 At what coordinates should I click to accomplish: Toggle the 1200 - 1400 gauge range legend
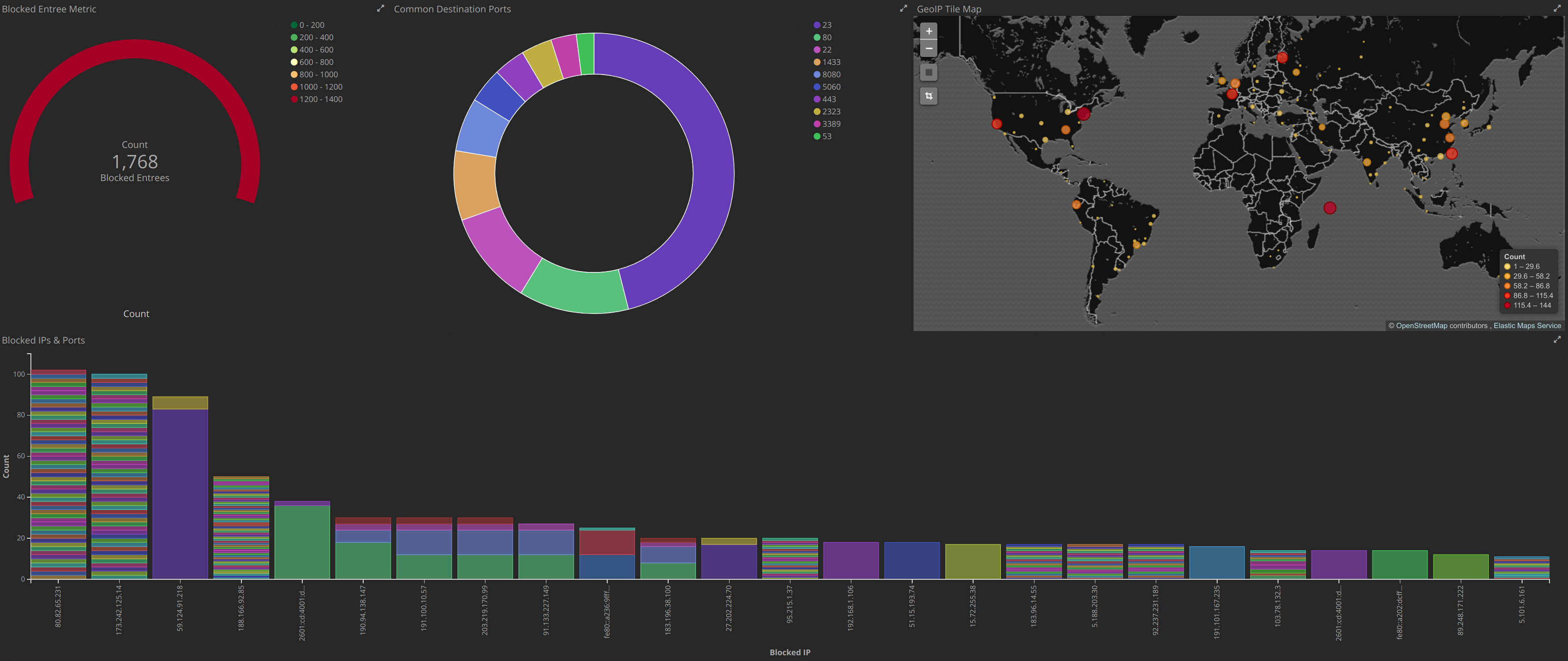[x=320, y=99]
